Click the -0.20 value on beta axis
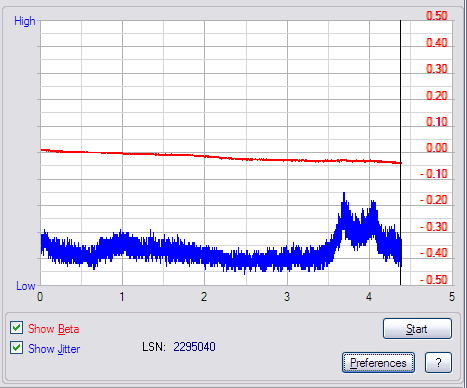The width and height of the screenshot is (467, 388). [434, 200]
